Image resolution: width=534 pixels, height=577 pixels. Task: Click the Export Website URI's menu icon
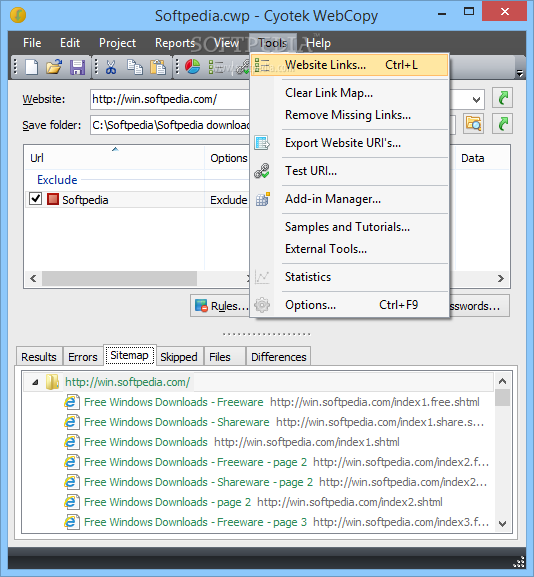tap(262, 143)
